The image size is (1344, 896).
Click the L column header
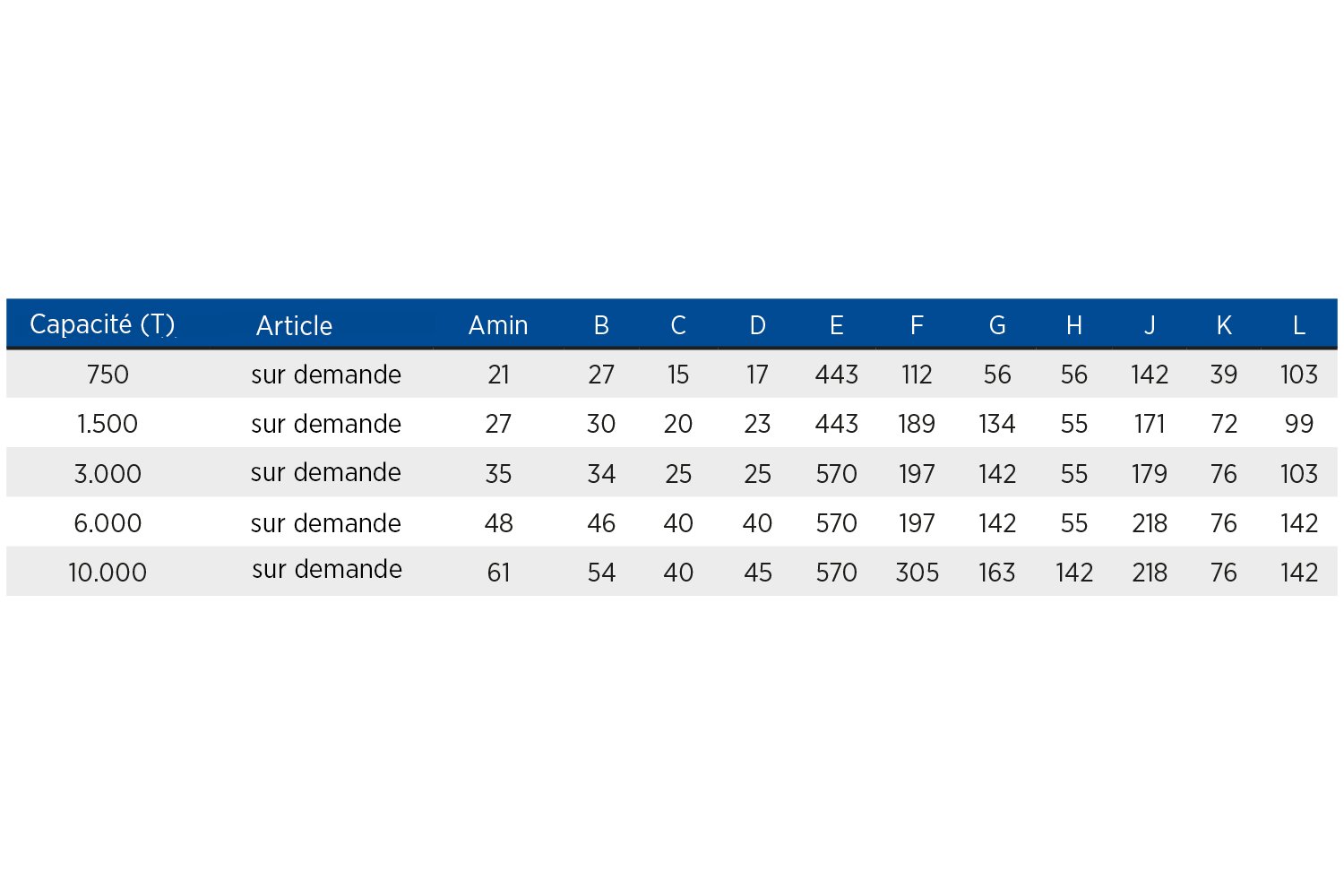click(x=1299, y=325)
